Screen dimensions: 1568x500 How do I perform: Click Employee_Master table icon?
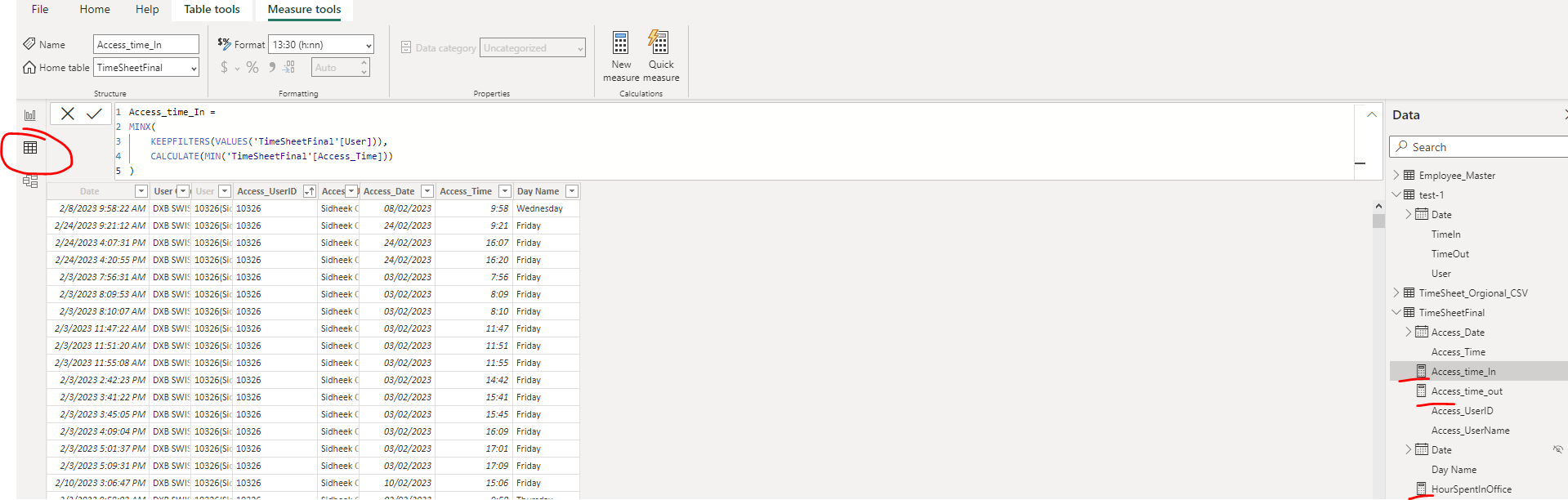1409,176
